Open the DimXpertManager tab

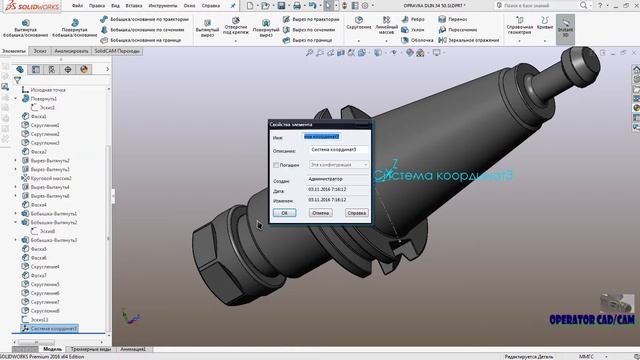click(x=68, y=69)
